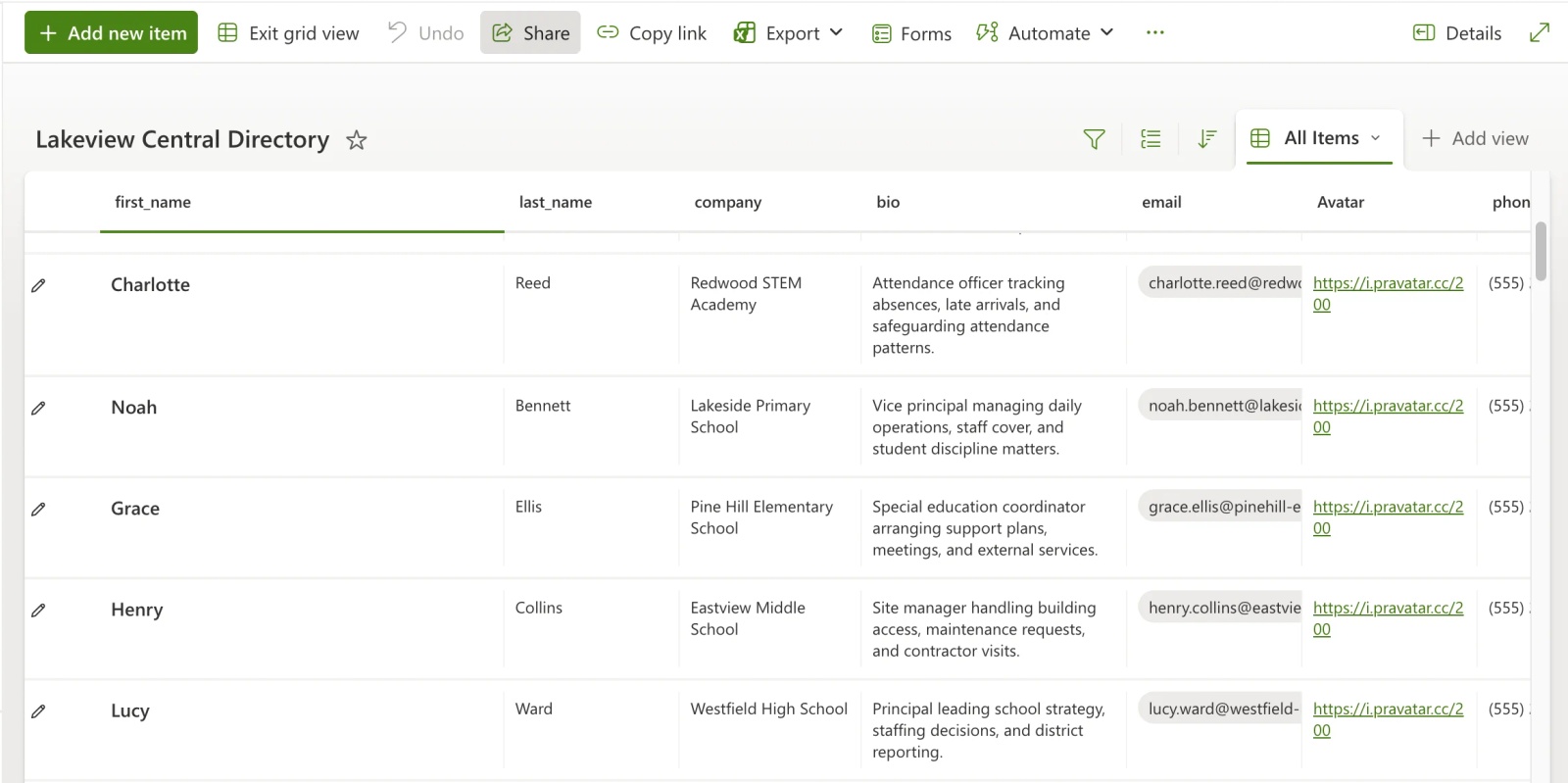The width and height of the screenshot is (1568, 783).
Task: Open Forms from the toolbar
Action: click(911, 32)
